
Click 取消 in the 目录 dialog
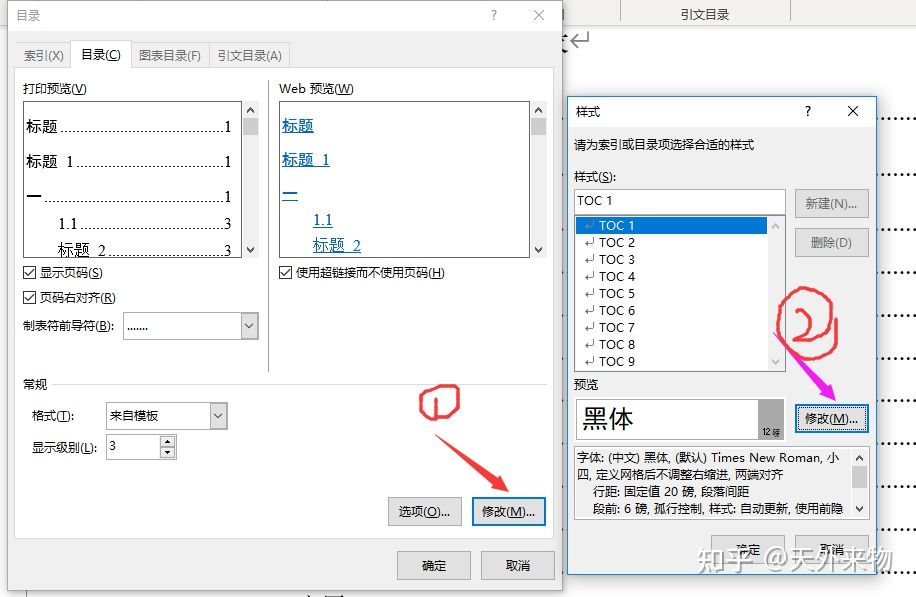(x=518, y=565)
